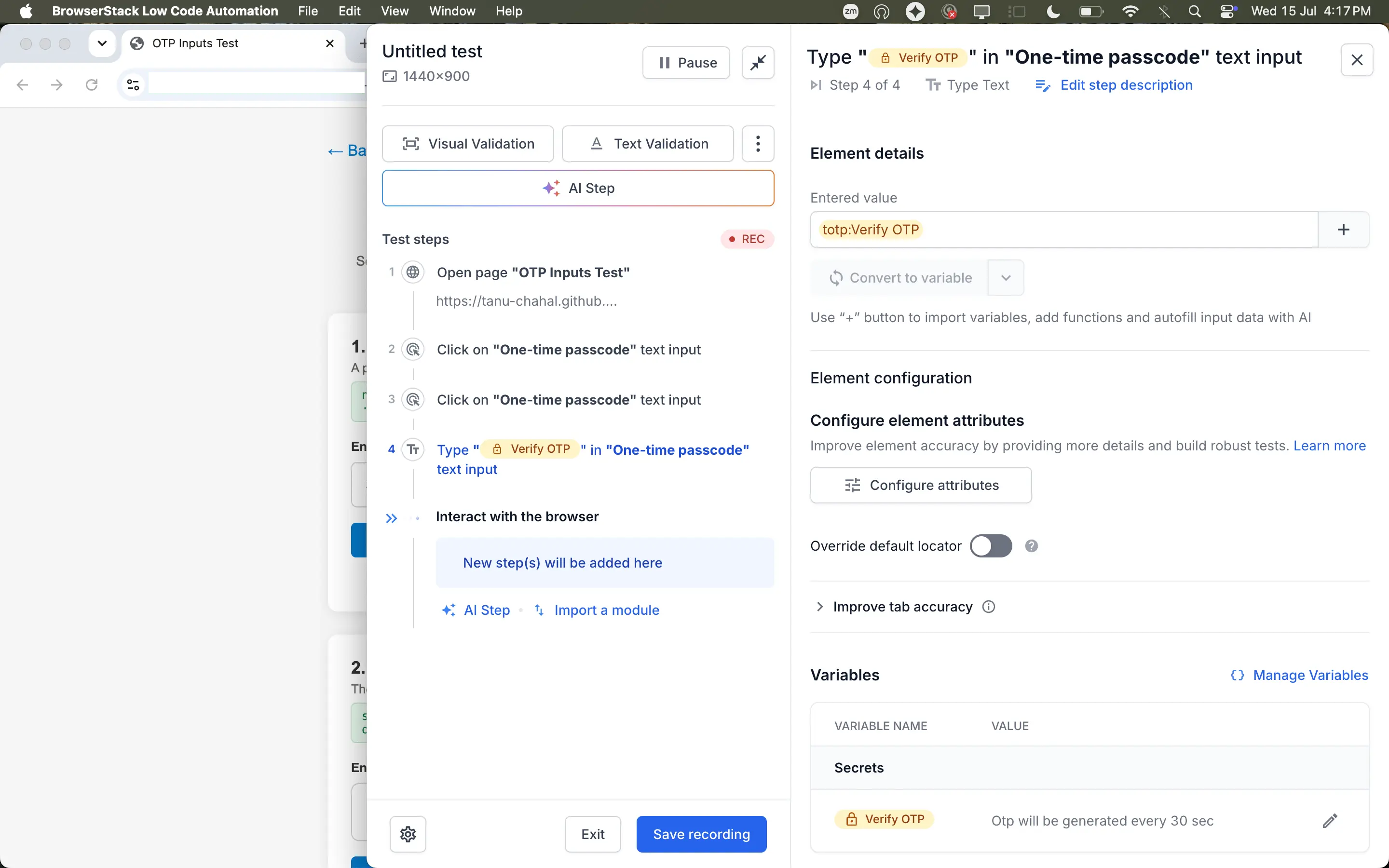
Task: Expand the Convert to variable dropdown arrow
Action: click(x=1006, y=278)
